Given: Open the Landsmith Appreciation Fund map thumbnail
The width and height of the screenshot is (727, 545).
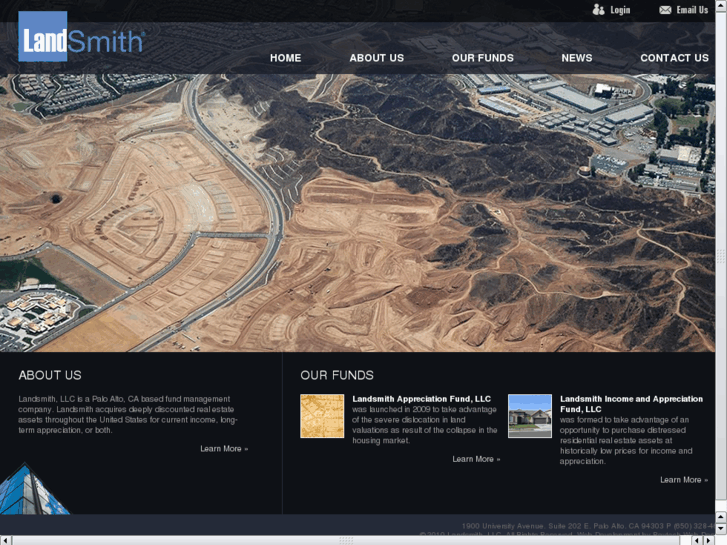Looking at the screenshot, I should pyautogui.click(x=322, y=416).
